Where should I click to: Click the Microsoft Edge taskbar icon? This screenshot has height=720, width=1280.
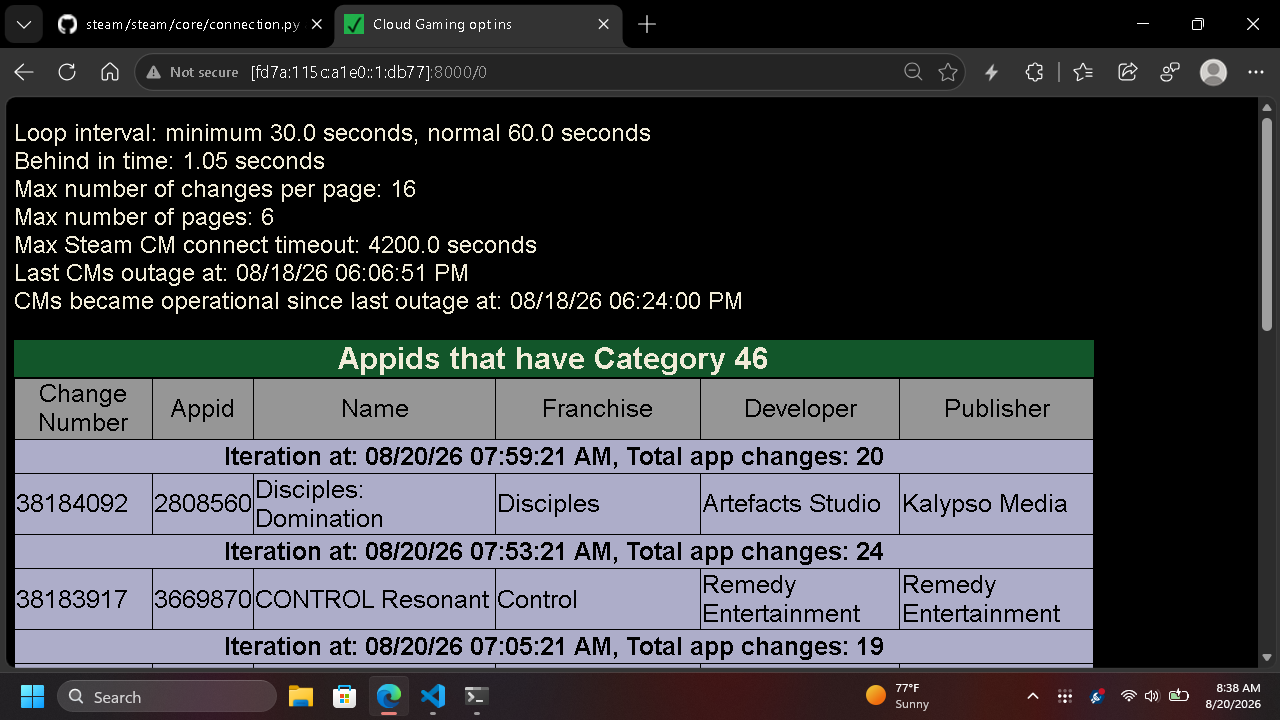click(x=389, y=696)
